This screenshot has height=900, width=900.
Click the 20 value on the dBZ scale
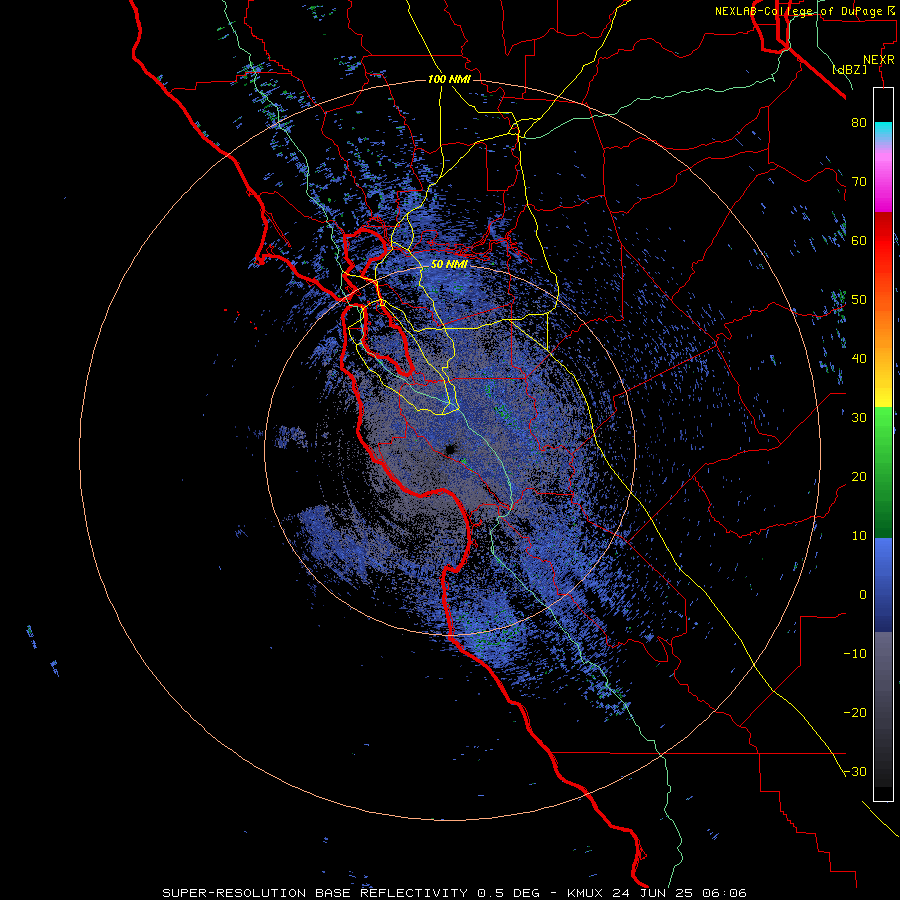[x=859, y=476]
